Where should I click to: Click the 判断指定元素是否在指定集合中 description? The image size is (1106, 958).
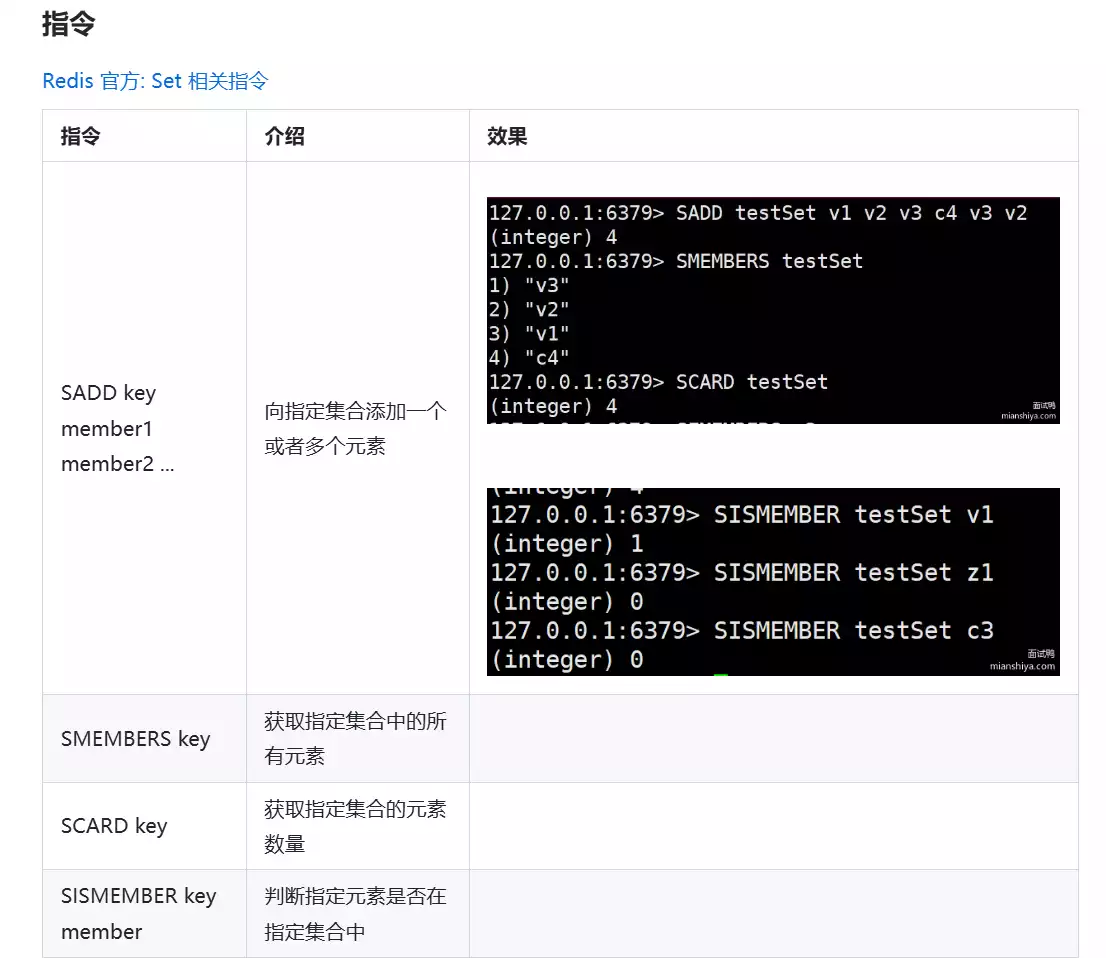click(355, 913)
